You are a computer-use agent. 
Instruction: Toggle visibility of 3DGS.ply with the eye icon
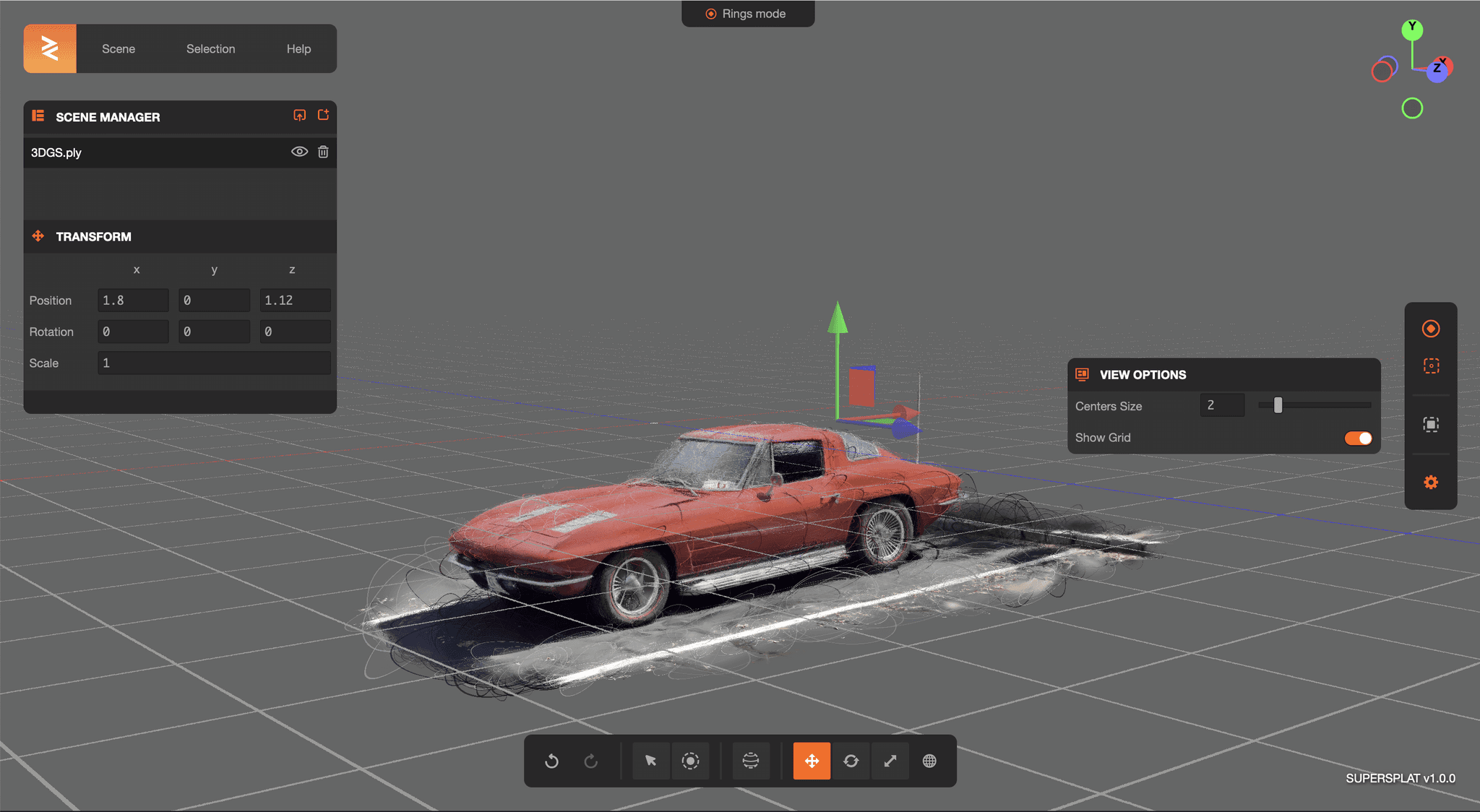299,152
